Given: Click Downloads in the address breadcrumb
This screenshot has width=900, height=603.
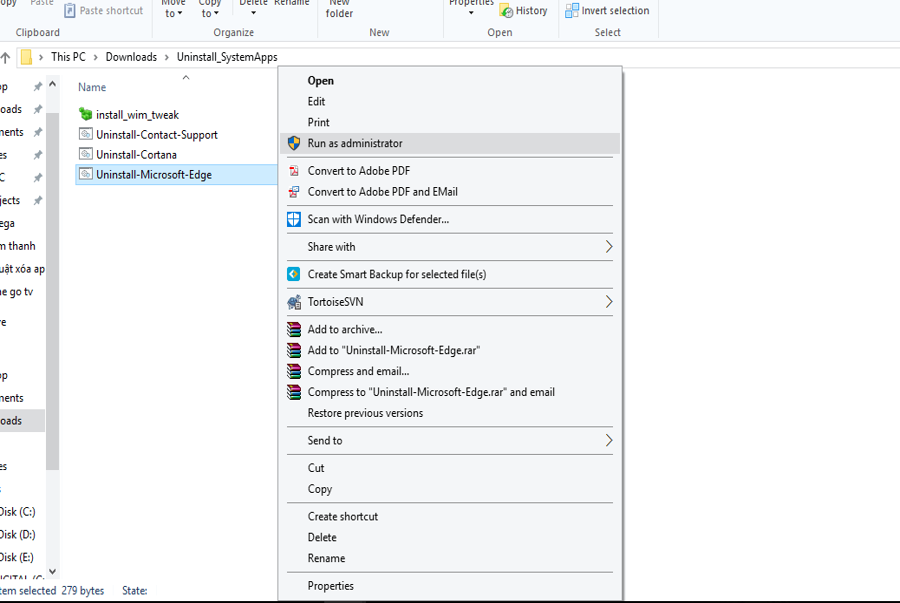Looking at the screenshot, I should coord(131,57).
